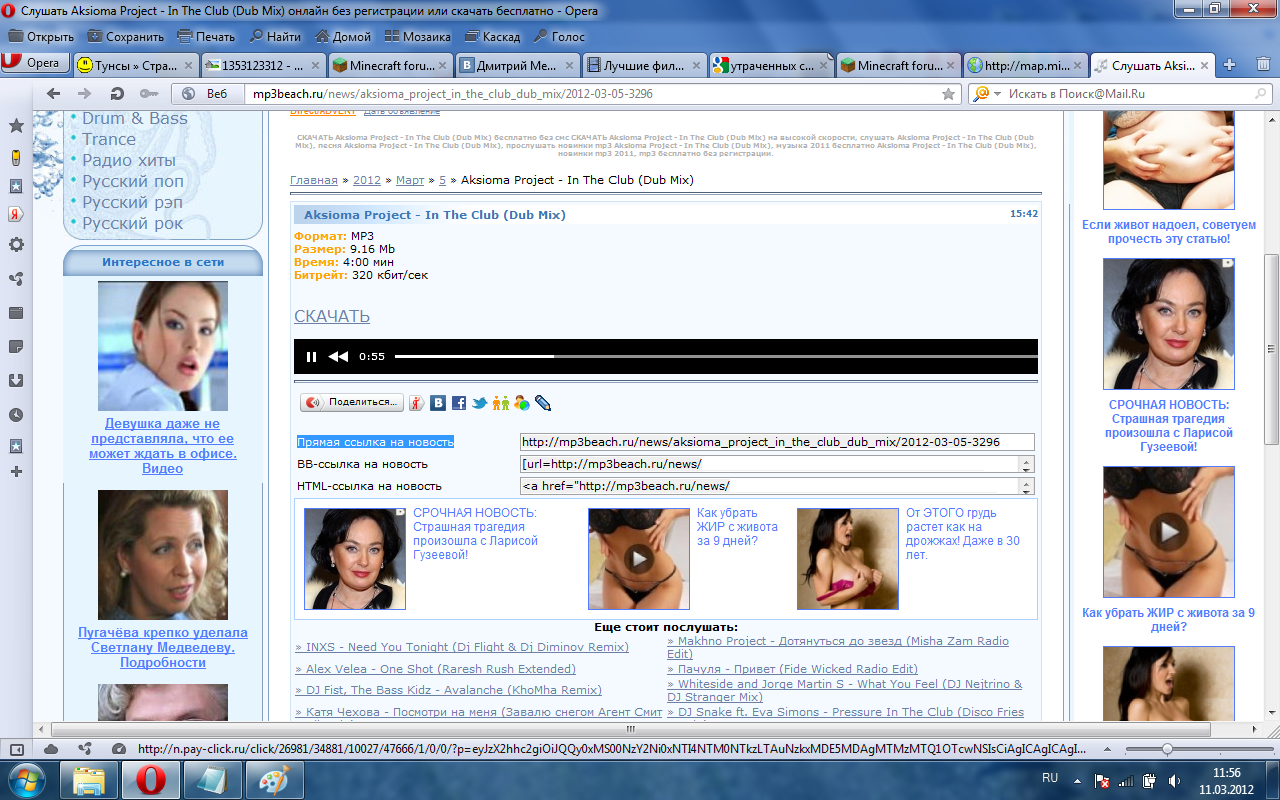Go forward with the arrow button
The image size is (1280, 800).
[85, 93]
